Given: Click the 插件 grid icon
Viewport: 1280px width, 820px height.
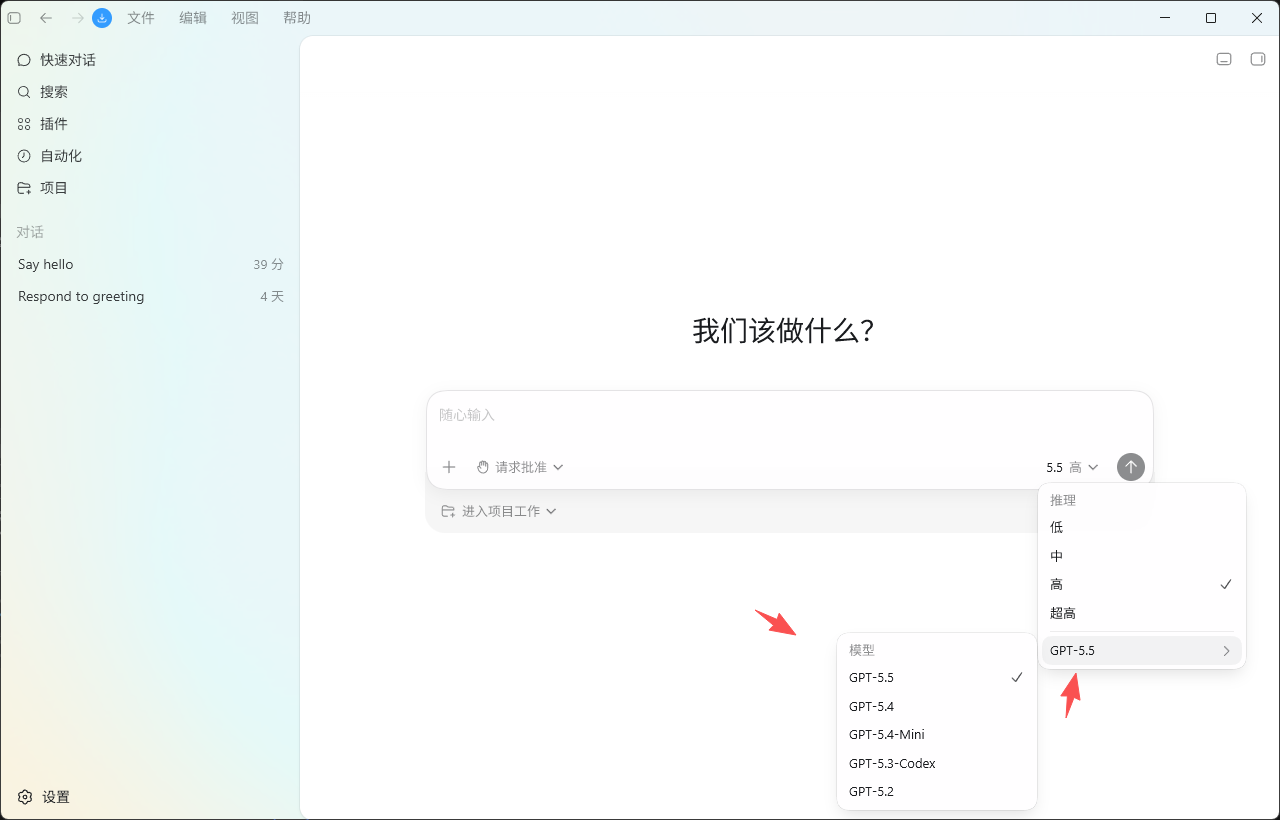Looking at the screenshot, I should (24, 124).
